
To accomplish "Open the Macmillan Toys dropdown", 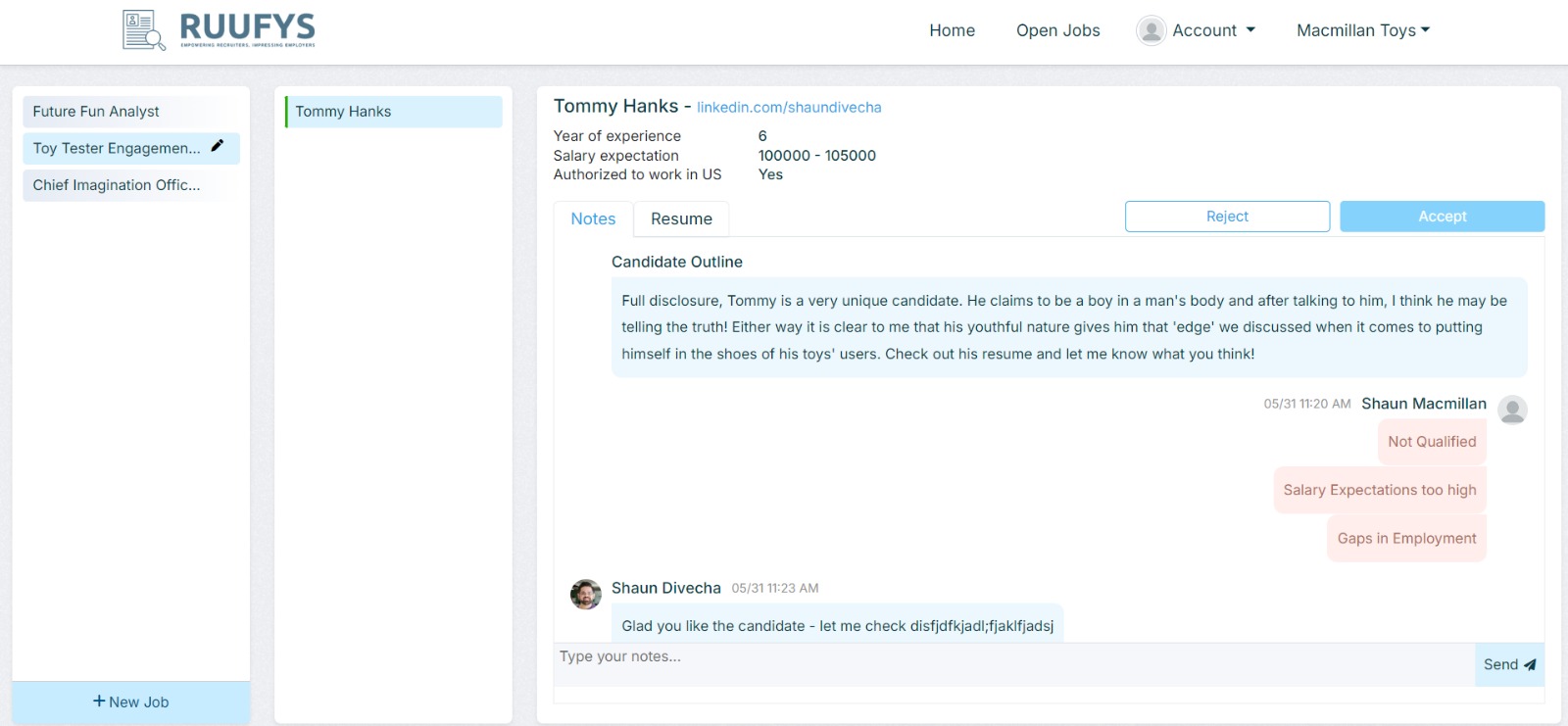I will click(x=1363, y=30).
